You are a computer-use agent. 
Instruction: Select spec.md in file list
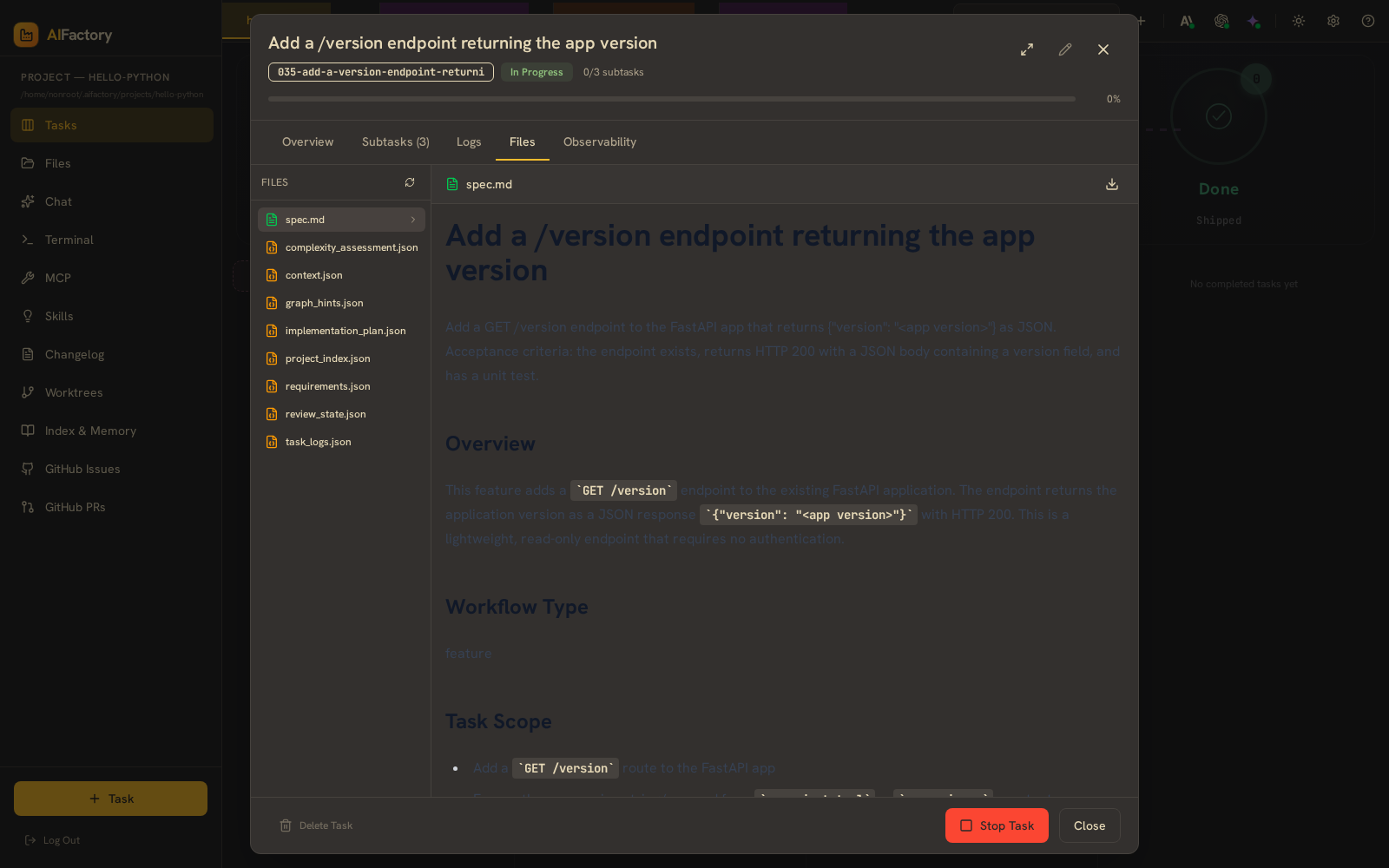pyautogui.click(x=341, y=220)
